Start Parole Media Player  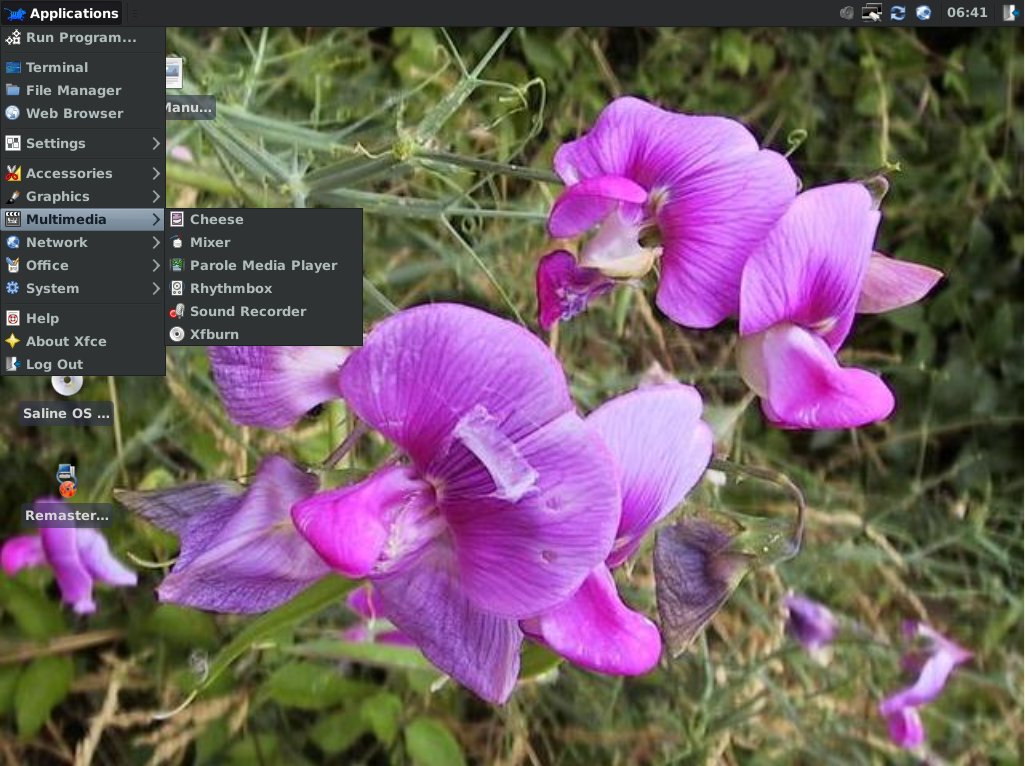point(264,265)
